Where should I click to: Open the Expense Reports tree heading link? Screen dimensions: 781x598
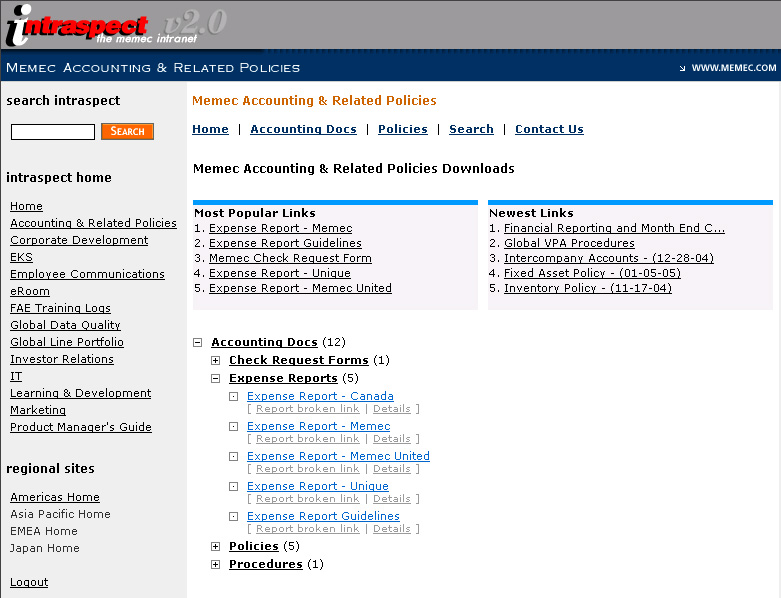[x=283, y=378]
